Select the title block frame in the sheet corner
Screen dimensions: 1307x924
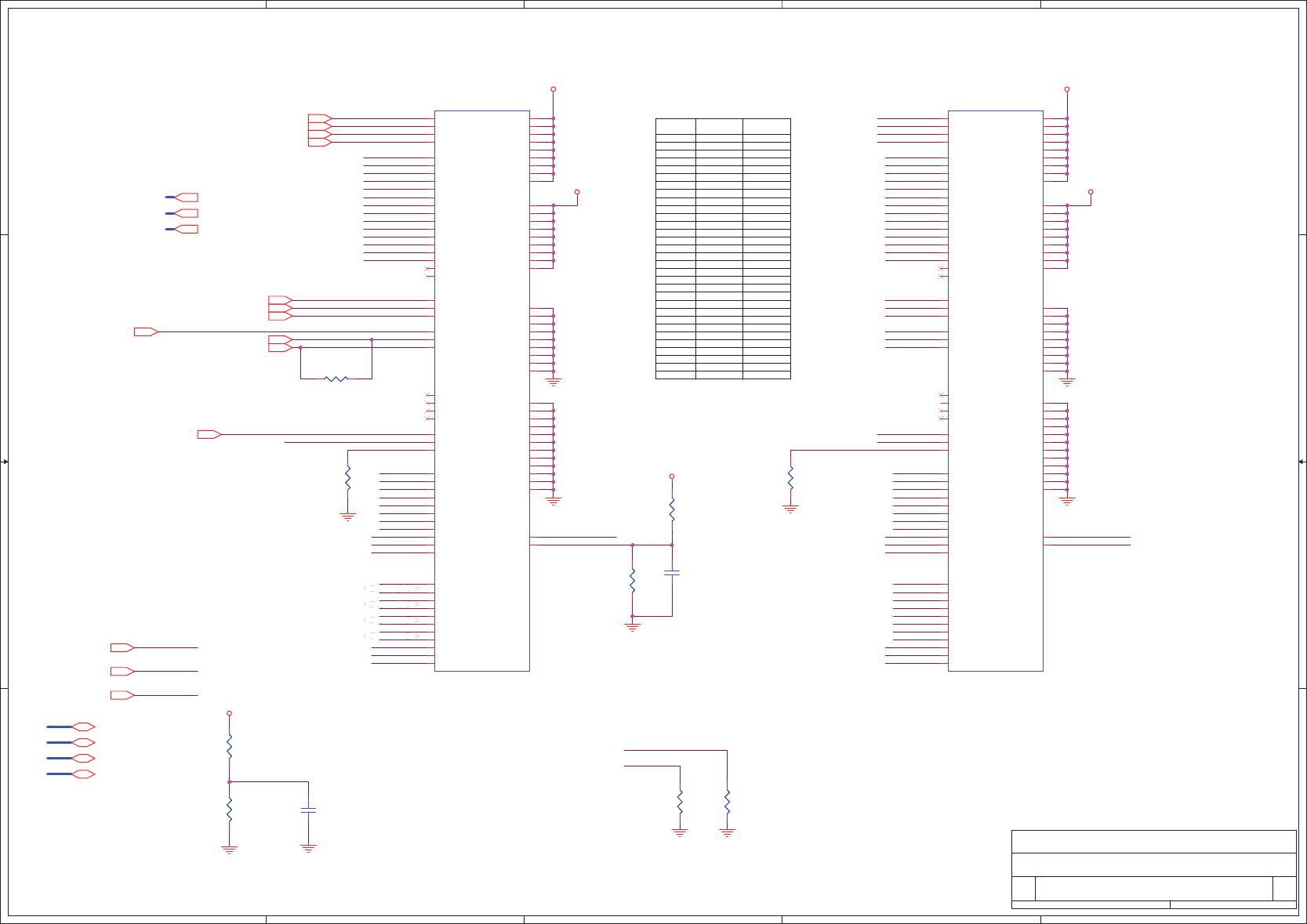point(1153,869)
